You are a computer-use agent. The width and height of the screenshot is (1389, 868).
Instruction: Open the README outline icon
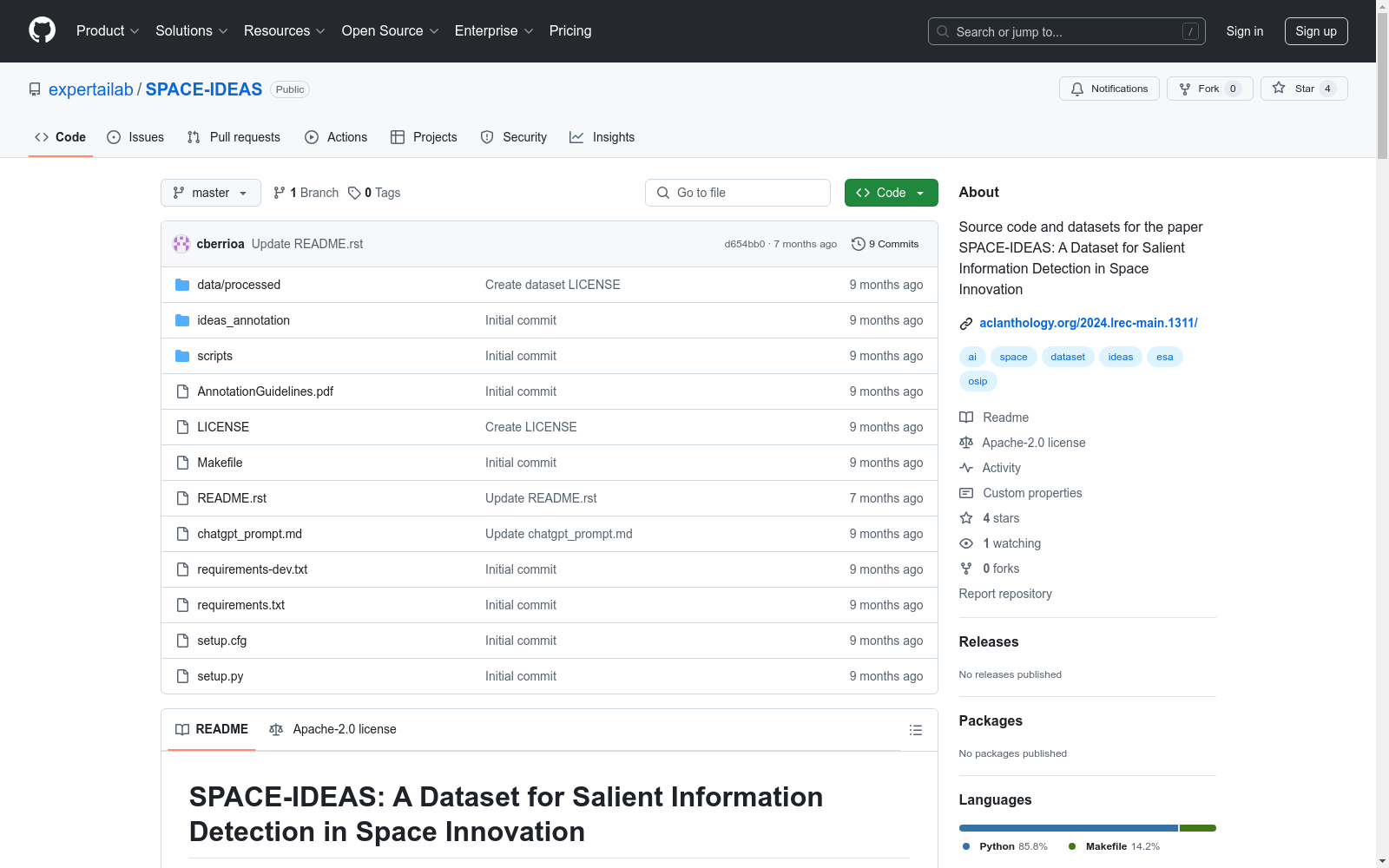pos(915,730)
